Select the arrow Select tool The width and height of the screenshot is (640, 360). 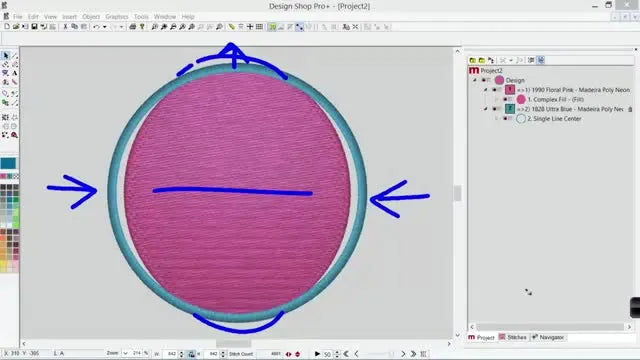[x=6, y=55]
